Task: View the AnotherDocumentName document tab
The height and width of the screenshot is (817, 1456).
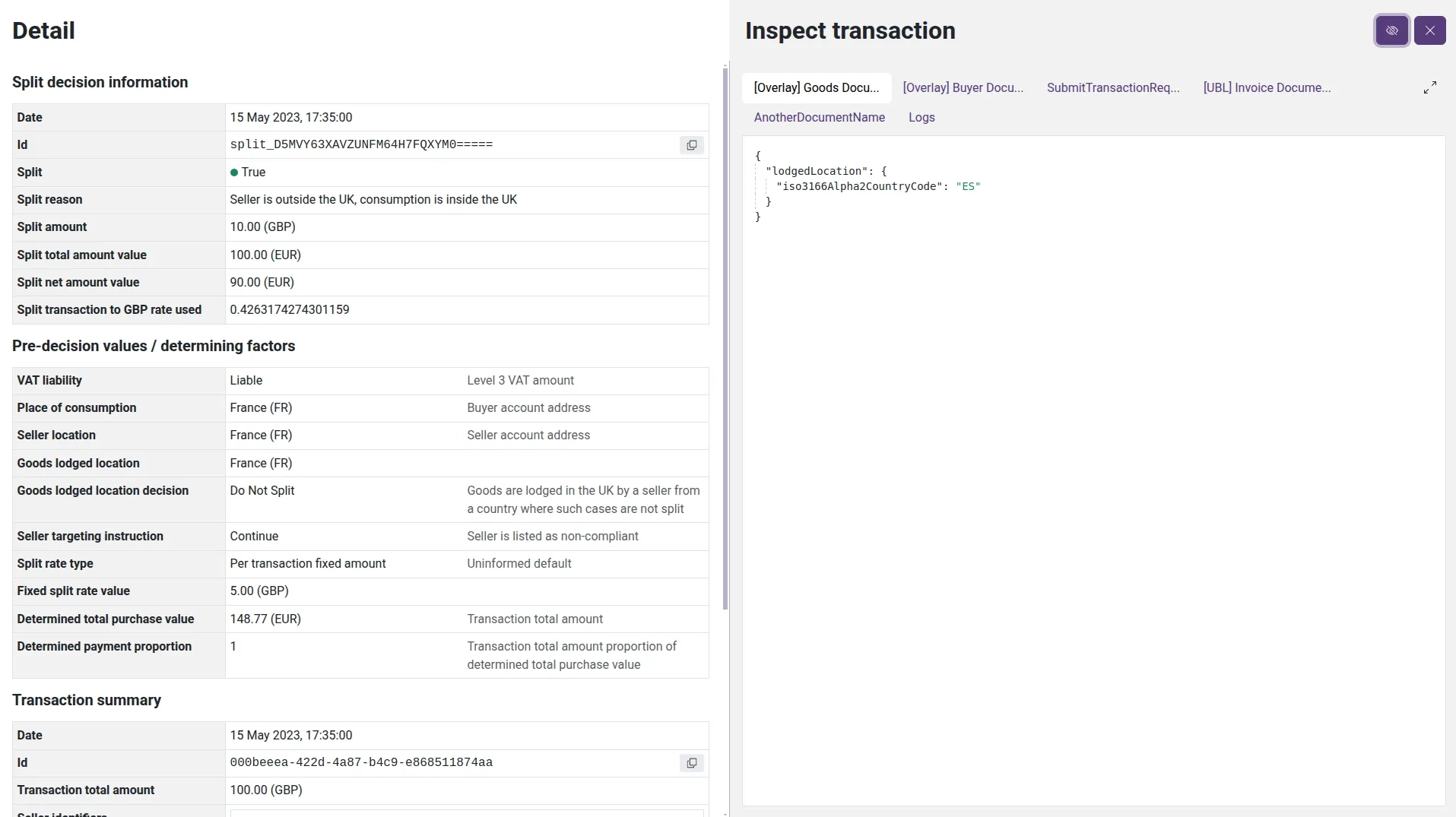Action: tap(820, 118)
